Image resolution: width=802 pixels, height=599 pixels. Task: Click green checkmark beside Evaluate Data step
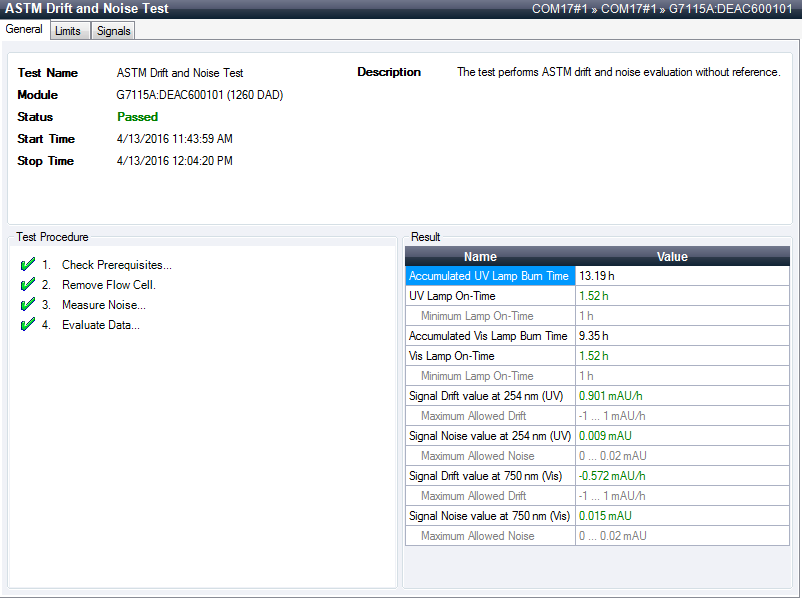pos(27,325)
